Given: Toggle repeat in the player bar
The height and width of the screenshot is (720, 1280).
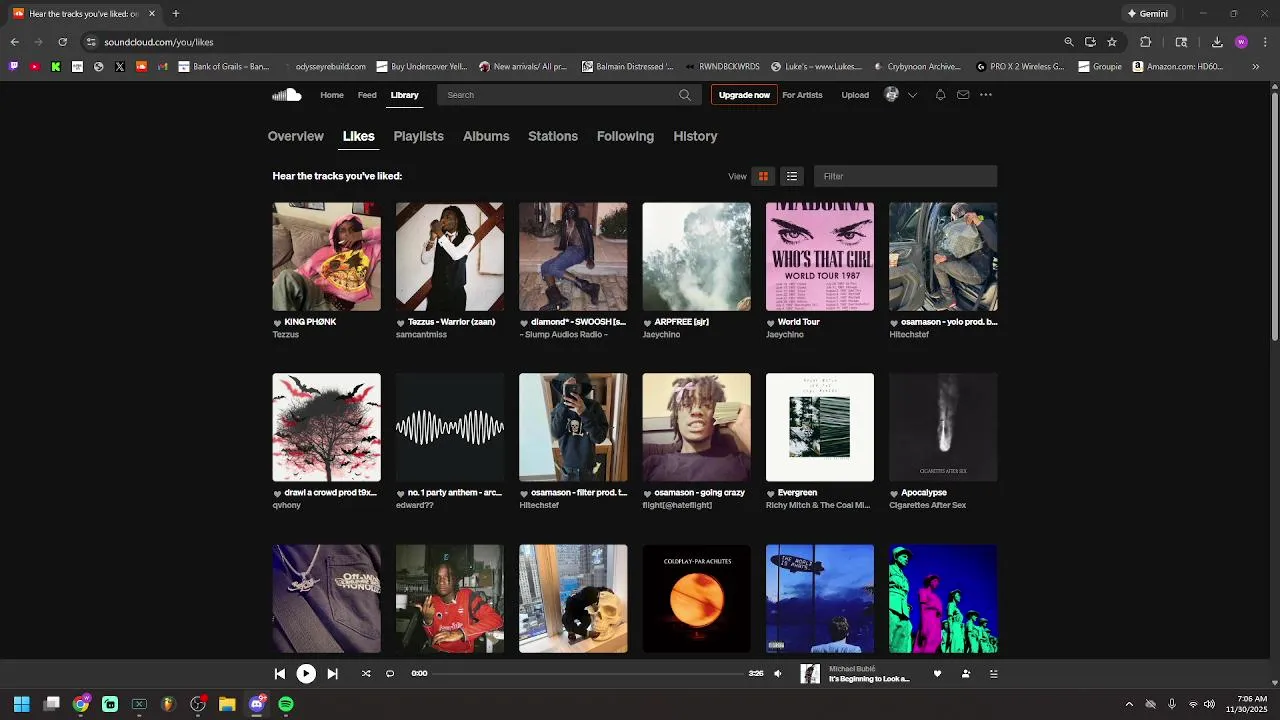Looking at the screenshot, I should click(390, 674).
